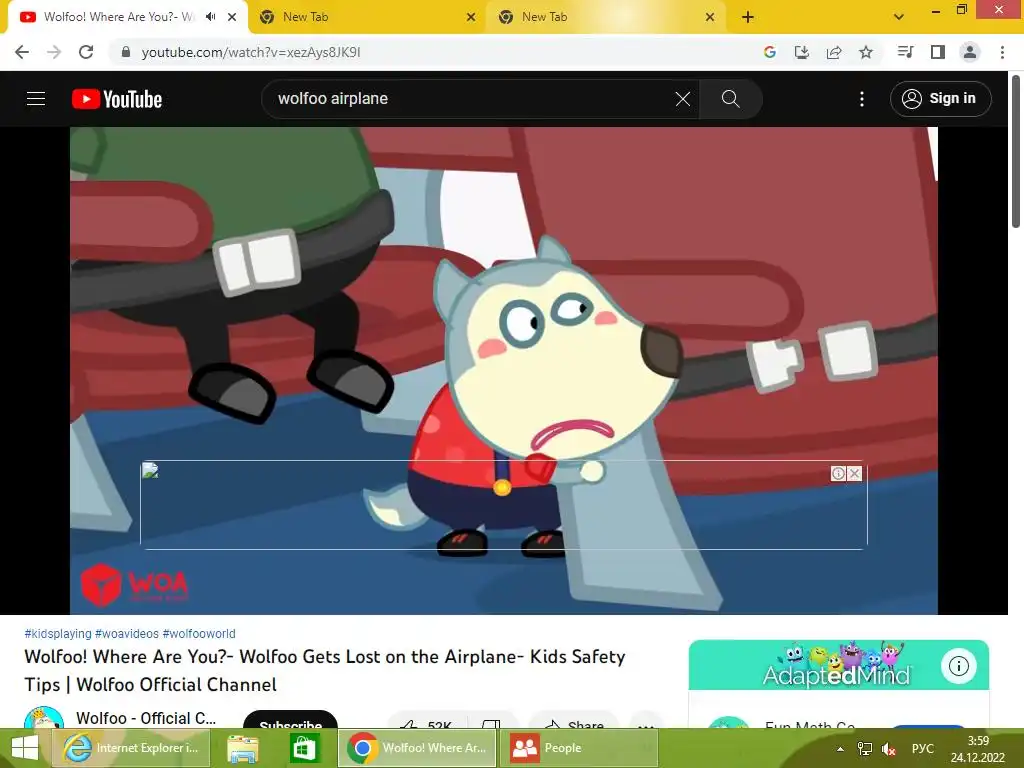Open the YouTube hamburger guide menu
This screenshot has width=1024, height=768.
(36, 99)
